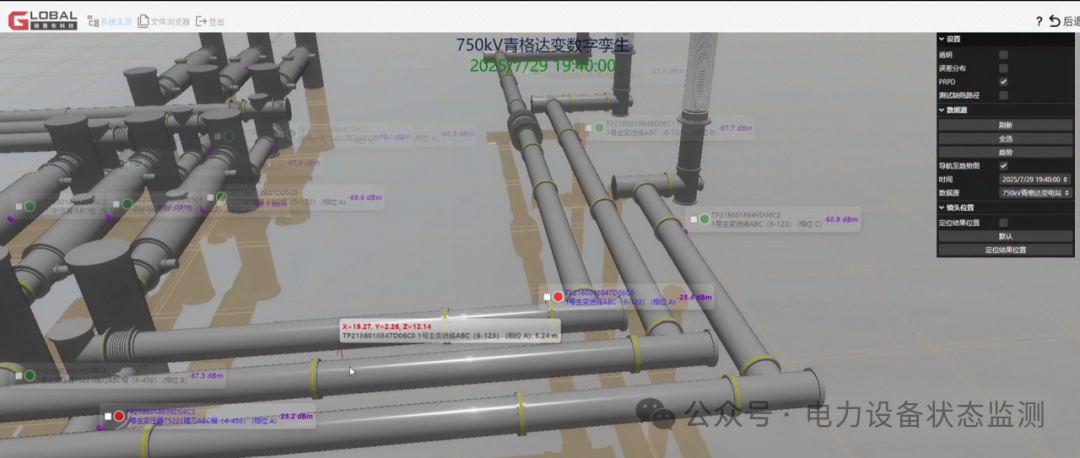Open help via the question mark icon
The height and width of the screenshot is (458, 1080).
pyautogui.click(x=1039, y=21)
